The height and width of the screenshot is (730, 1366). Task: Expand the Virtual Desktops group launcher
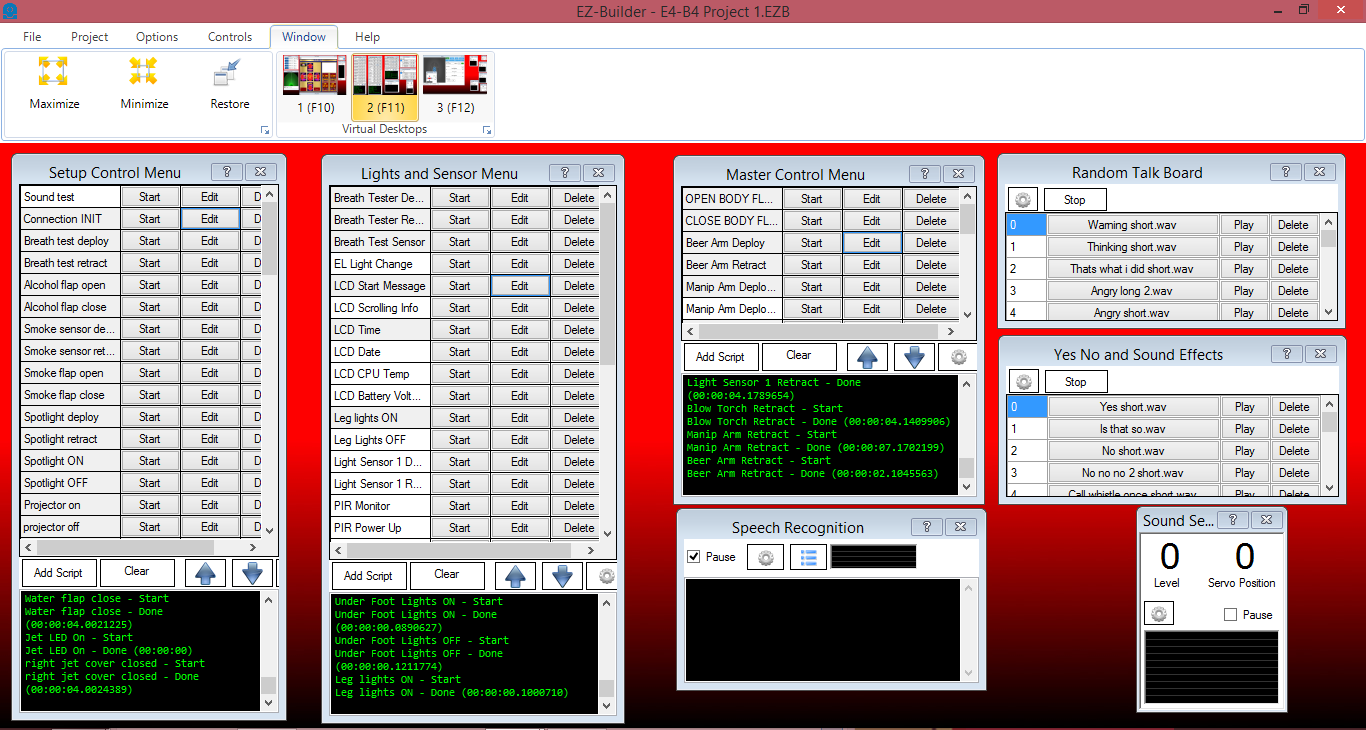(487, 131)
